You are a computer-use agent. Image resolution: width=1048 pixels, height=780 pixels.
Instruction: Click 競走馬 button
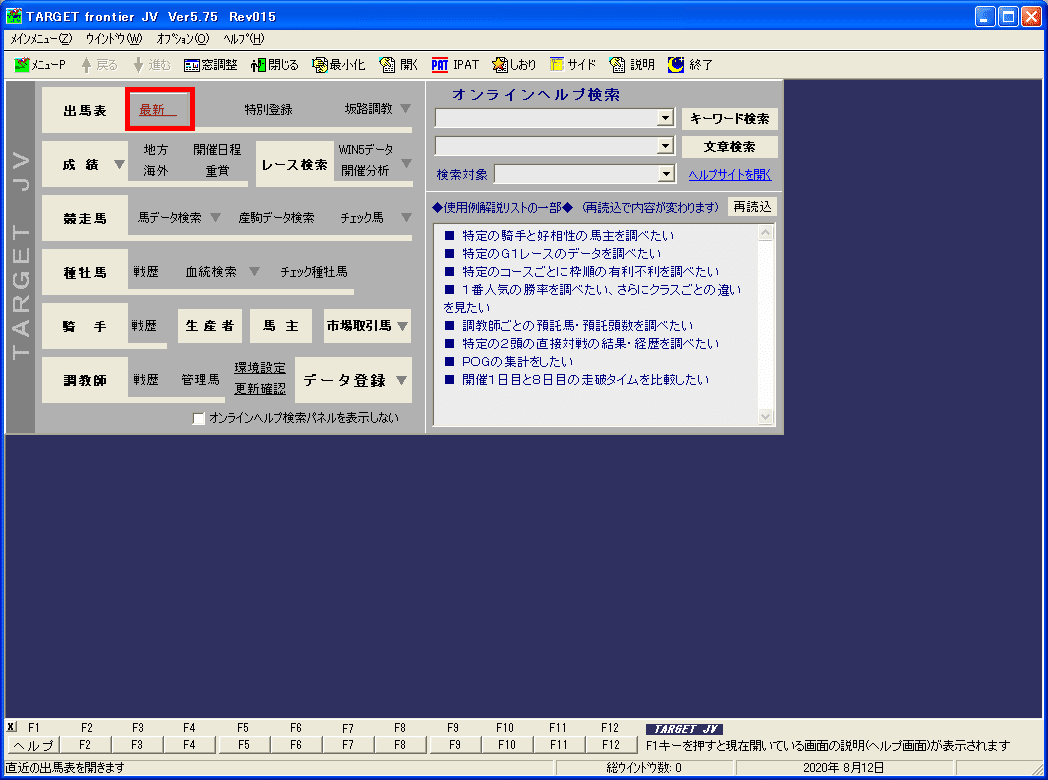tap(85, 219)
